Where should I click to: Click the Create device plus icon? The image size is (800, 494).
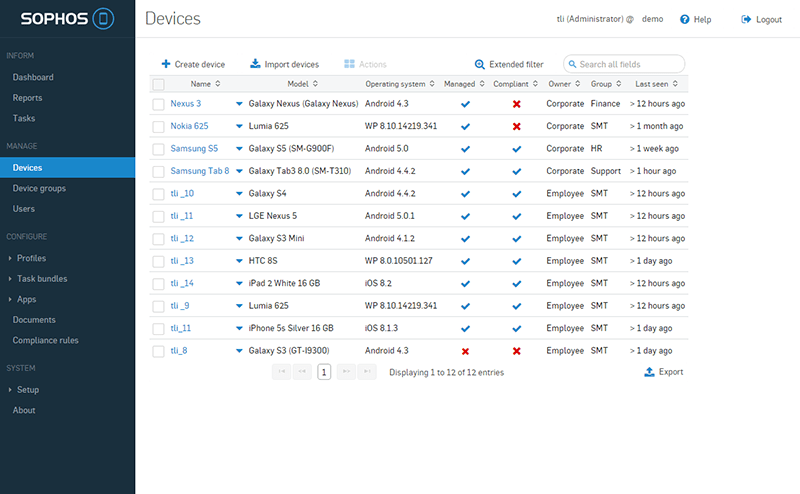pyautogui.click(x=166, y=64)
